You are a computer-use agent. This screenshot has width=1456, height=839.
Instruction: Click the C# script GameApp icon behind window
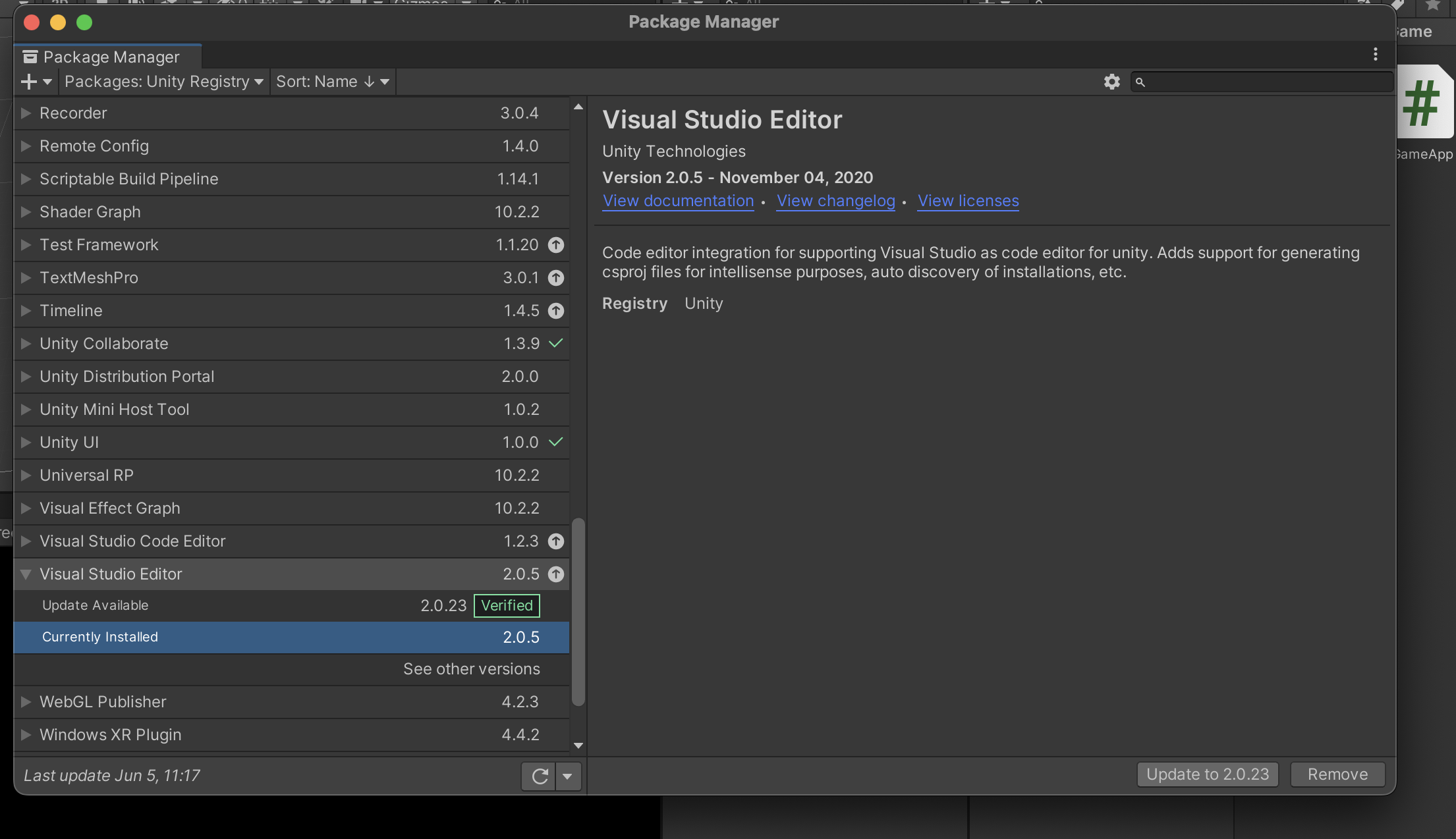(x=1424, y=102)
